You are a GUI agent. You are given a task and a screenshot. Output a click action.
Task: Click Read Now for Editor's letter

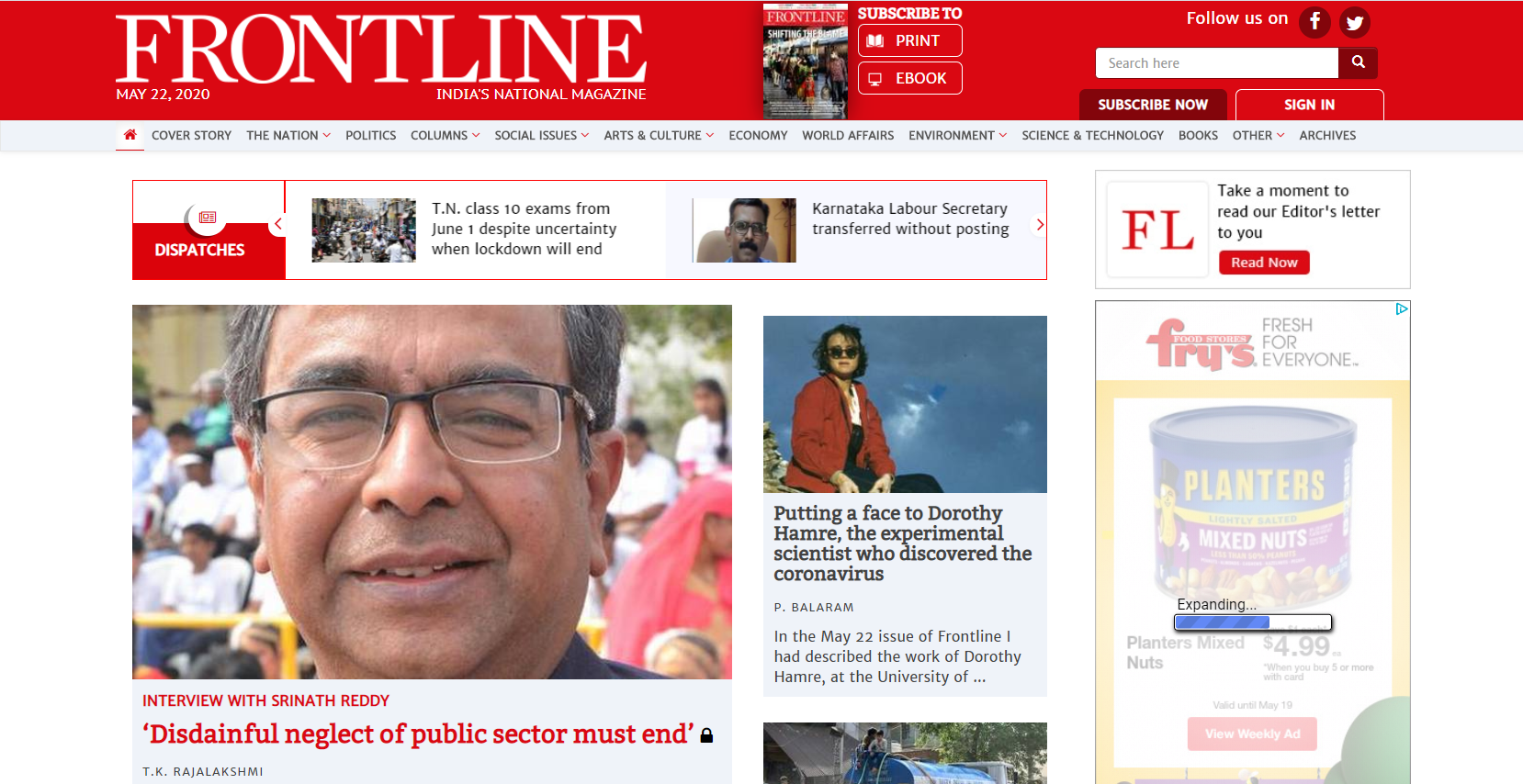(x=1264, y=263)
